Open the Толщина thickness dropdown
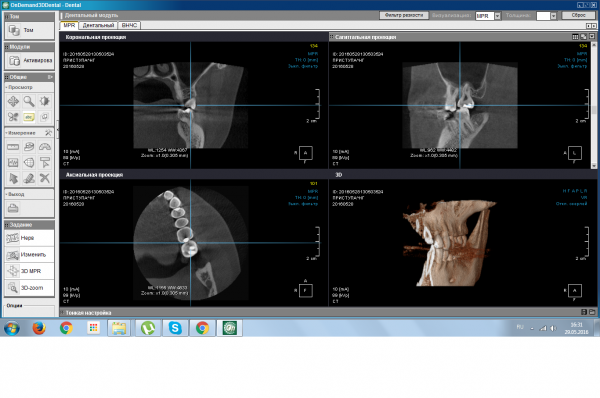 553,16
